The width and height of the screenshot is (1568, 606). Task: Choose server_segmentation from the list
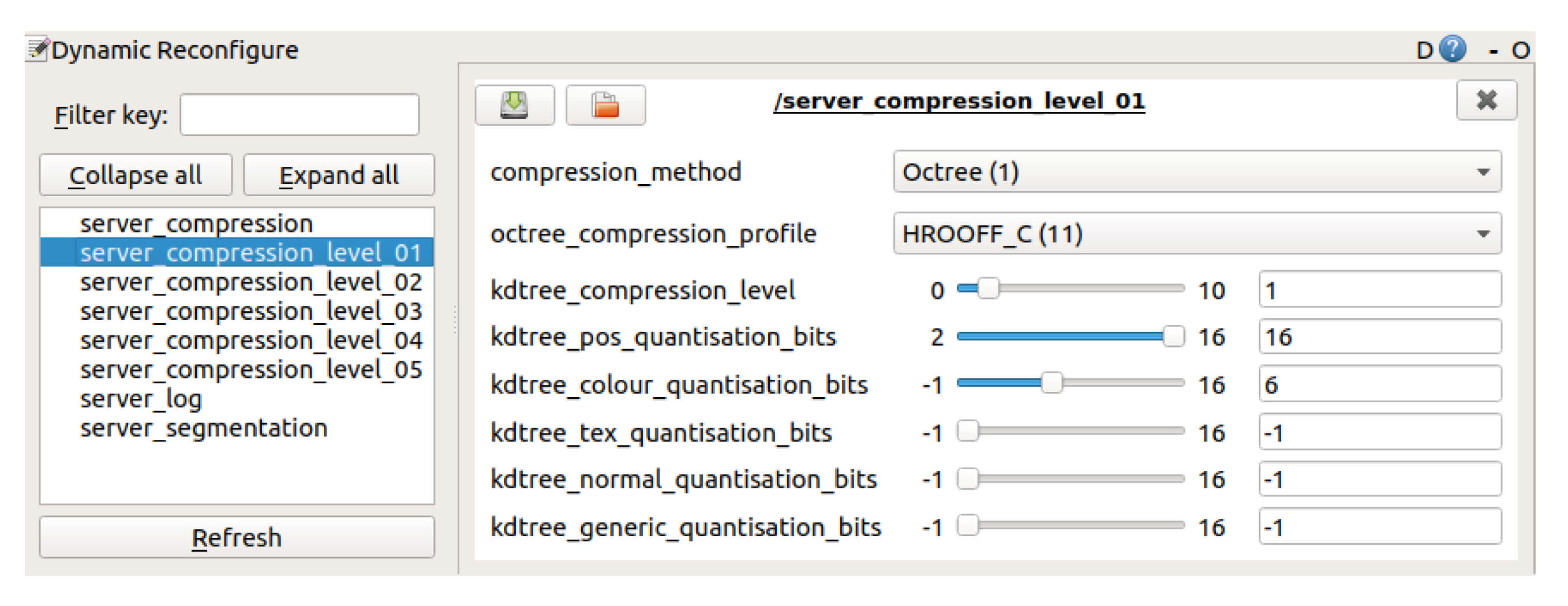(x=204, y=428)
